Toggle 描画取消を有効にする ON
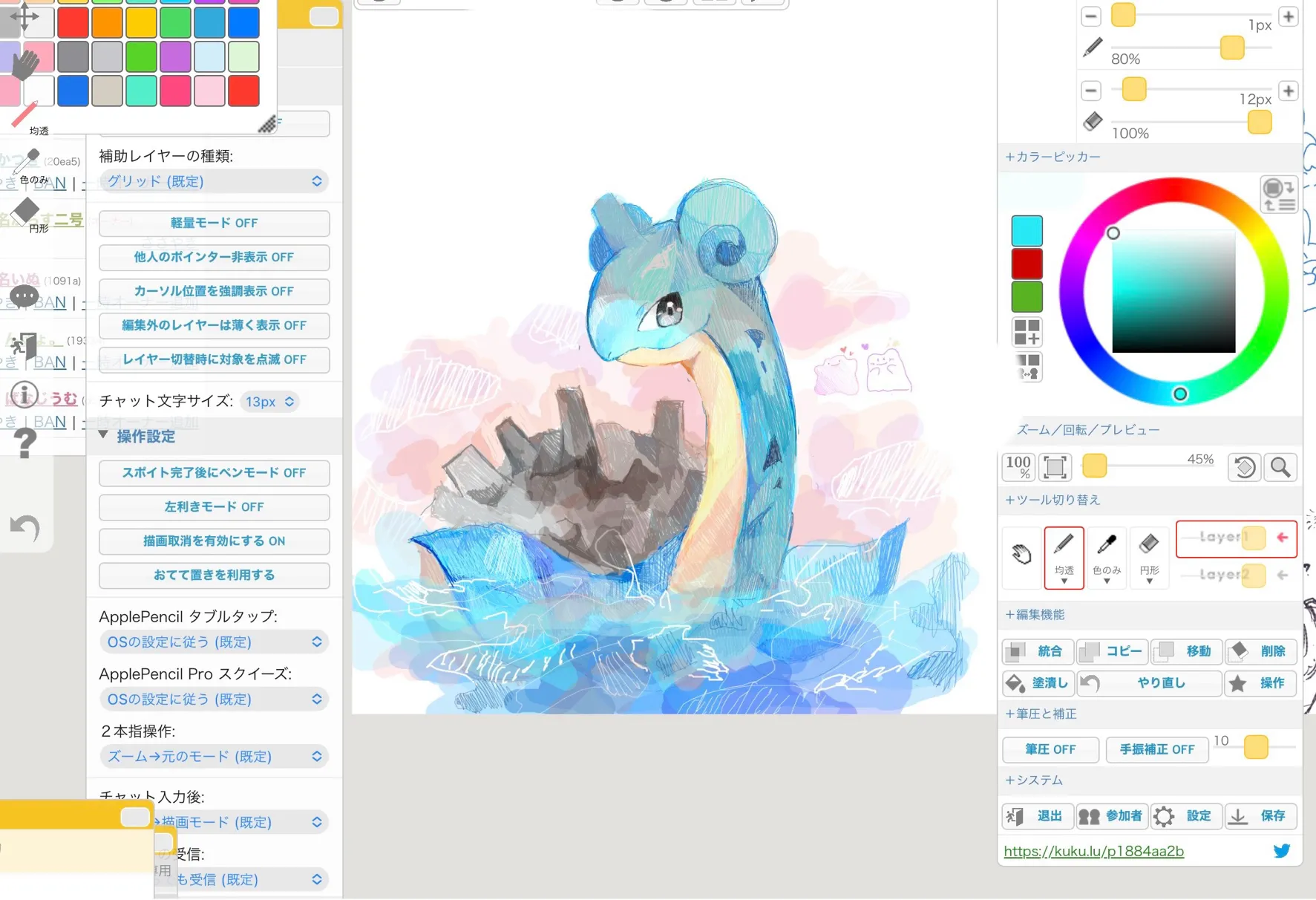The image size is (1316, 900). click(214, 541)
